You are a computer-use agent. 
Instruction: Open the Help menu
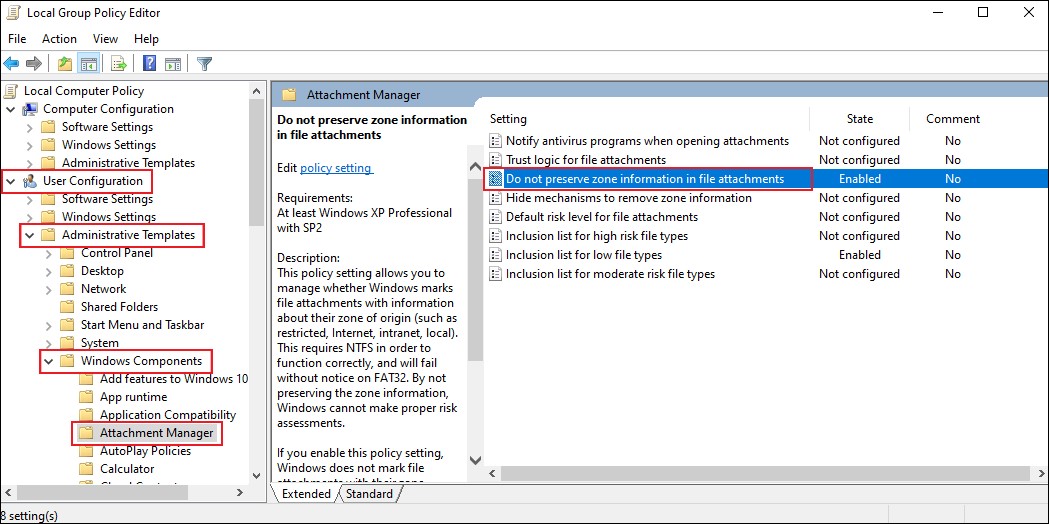(x=147, y=39)
